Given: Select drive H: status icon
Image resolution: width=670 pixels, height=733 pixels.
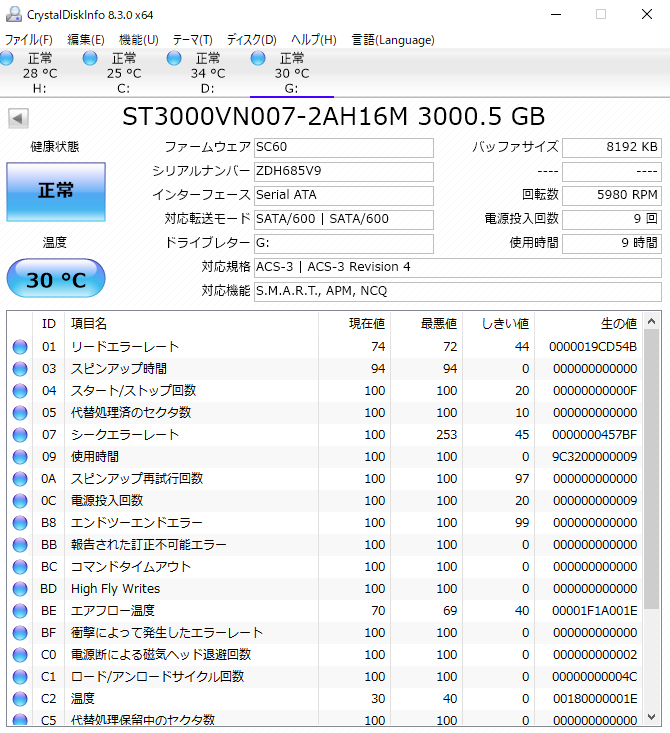Looking at the screenshot, I should pyautogui.click(x=7, y=60).
